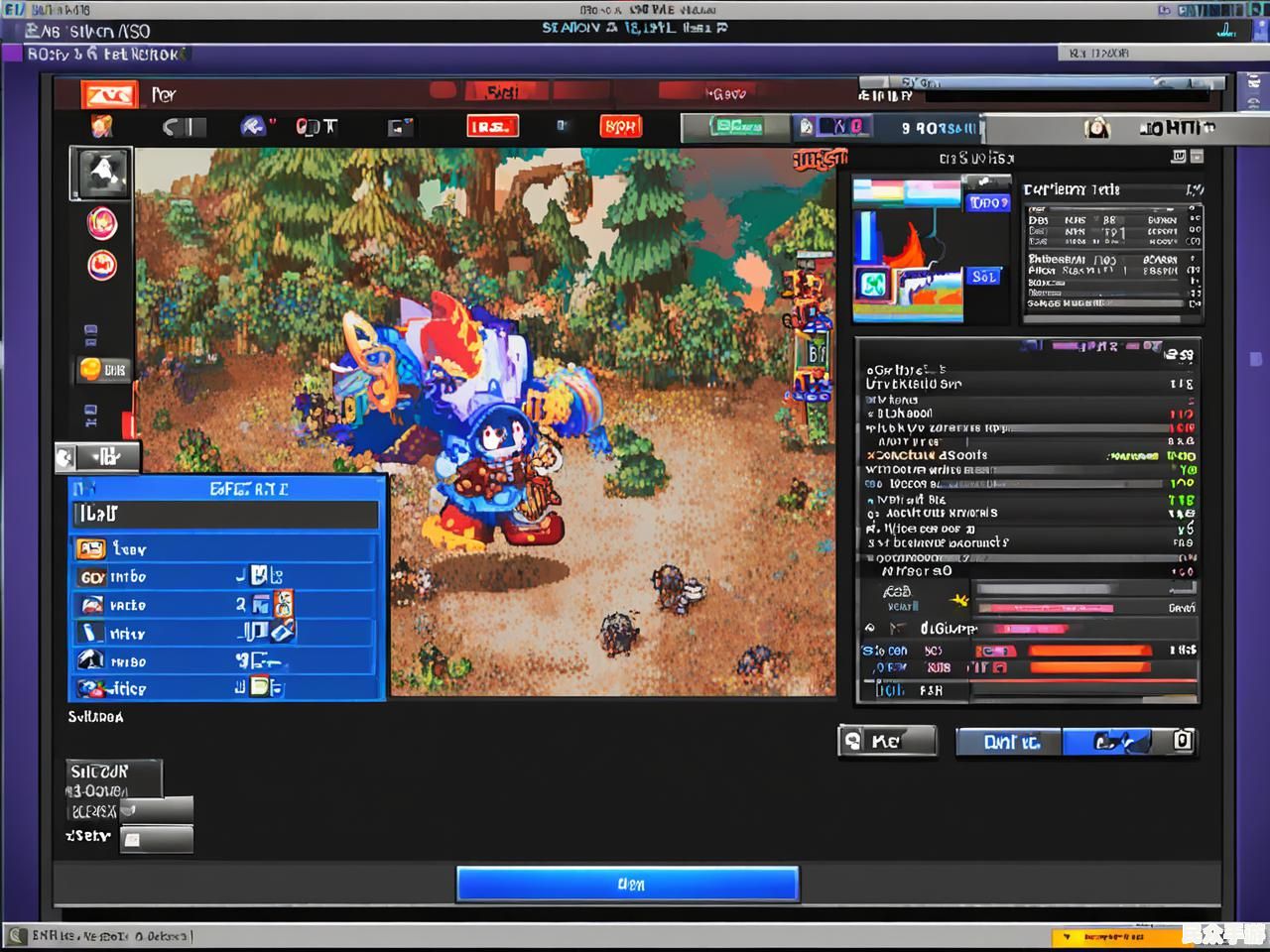Image resolution: width=1270 pixels, height=952 pixels.
Task: Toggle the small square icon above Curiemy panel
Action: [x=1179, y=157]
